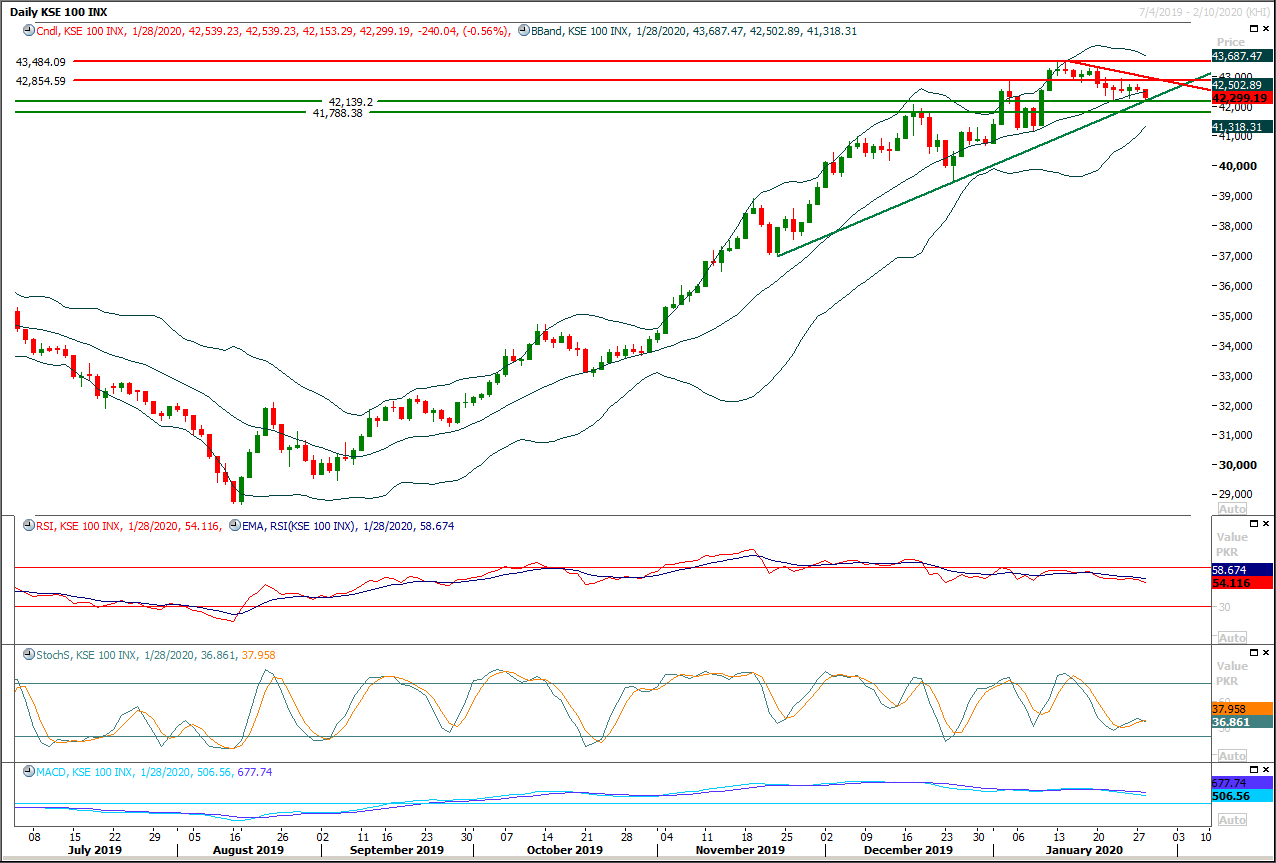The width and height of the screenshot is (1276, 863).
Task: Maximize the MACD indicator panel
Action: (1255, 771)
